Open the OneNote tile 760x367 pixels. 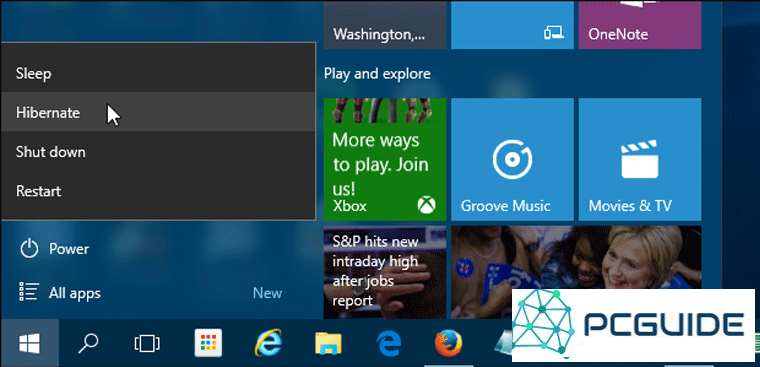640,24
